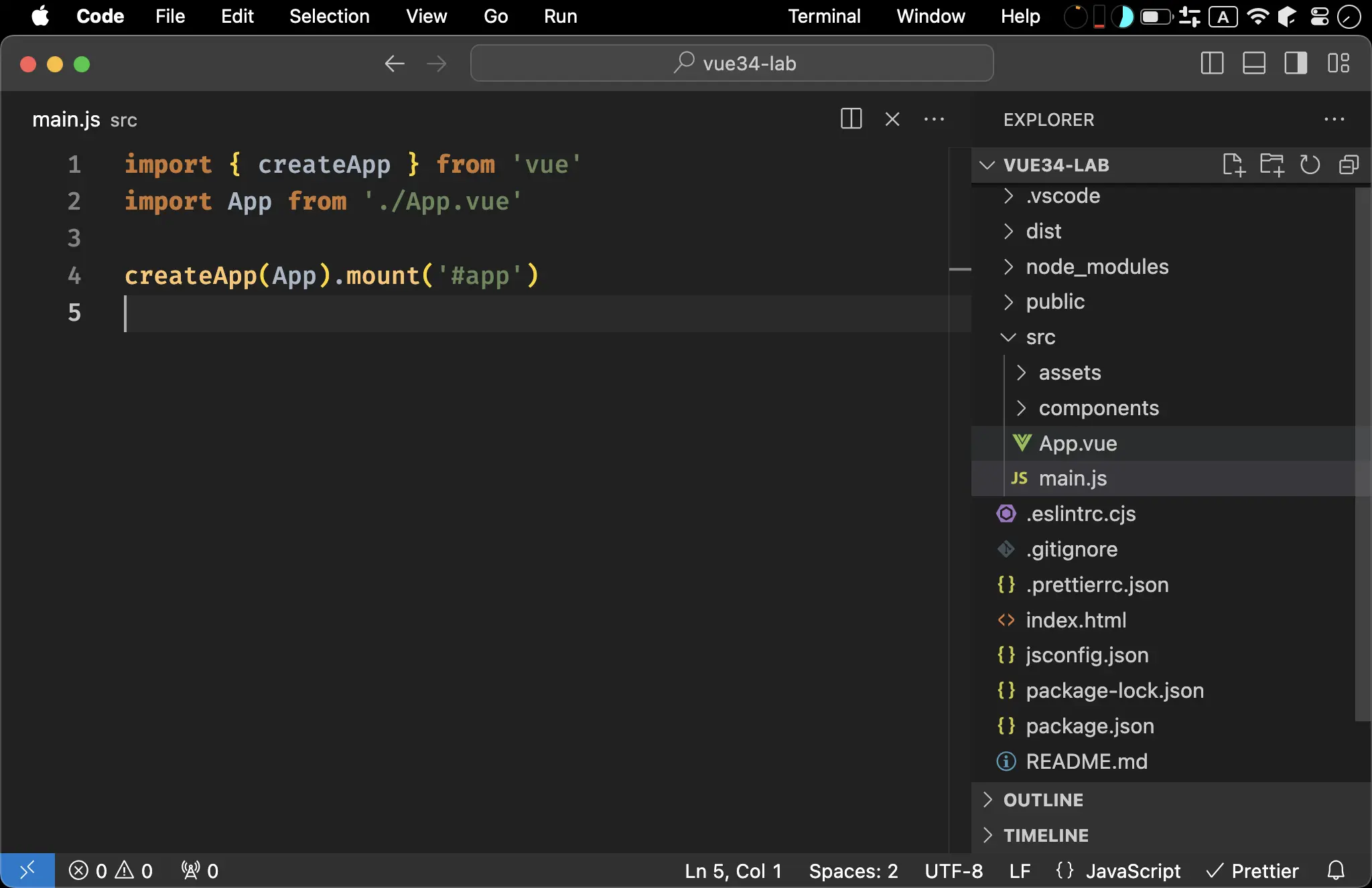Open the Wi-Fi menu bar icon

pyautogui.click(x=1258, y=16)
